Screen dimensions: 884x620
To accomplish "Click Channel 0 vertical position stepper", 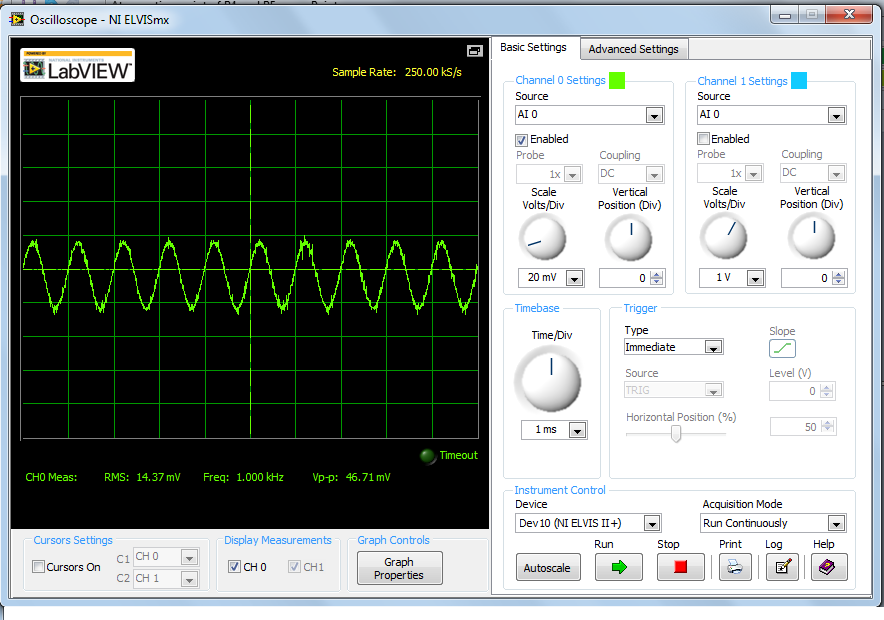I will pos(657,278).
